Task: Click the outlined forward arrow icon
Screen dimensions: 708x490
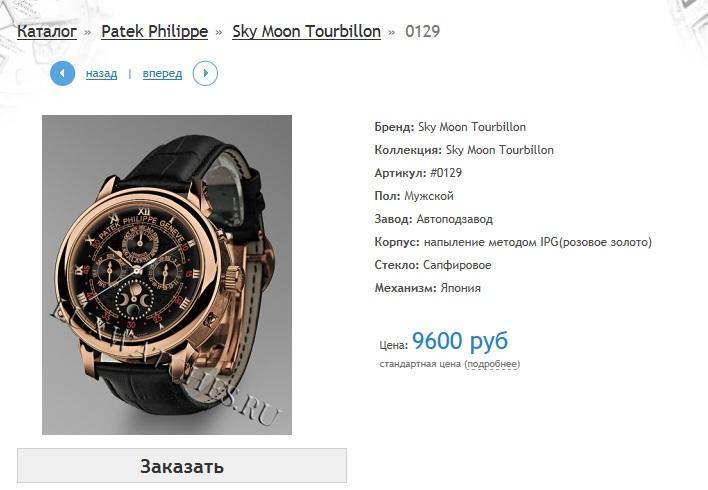Action: coord(205,73)
